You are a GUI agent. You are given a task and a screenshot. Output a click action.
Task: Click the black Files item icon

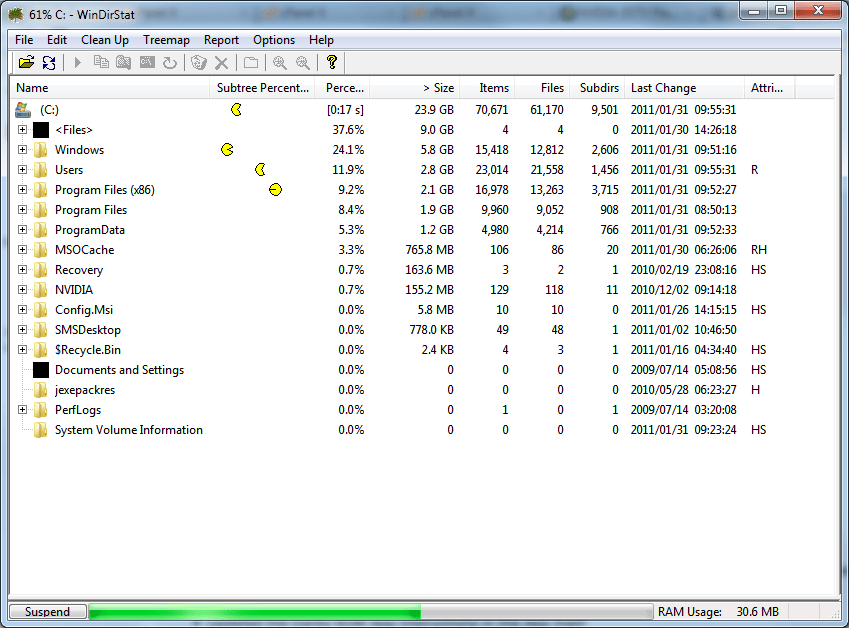pos(41,130)
